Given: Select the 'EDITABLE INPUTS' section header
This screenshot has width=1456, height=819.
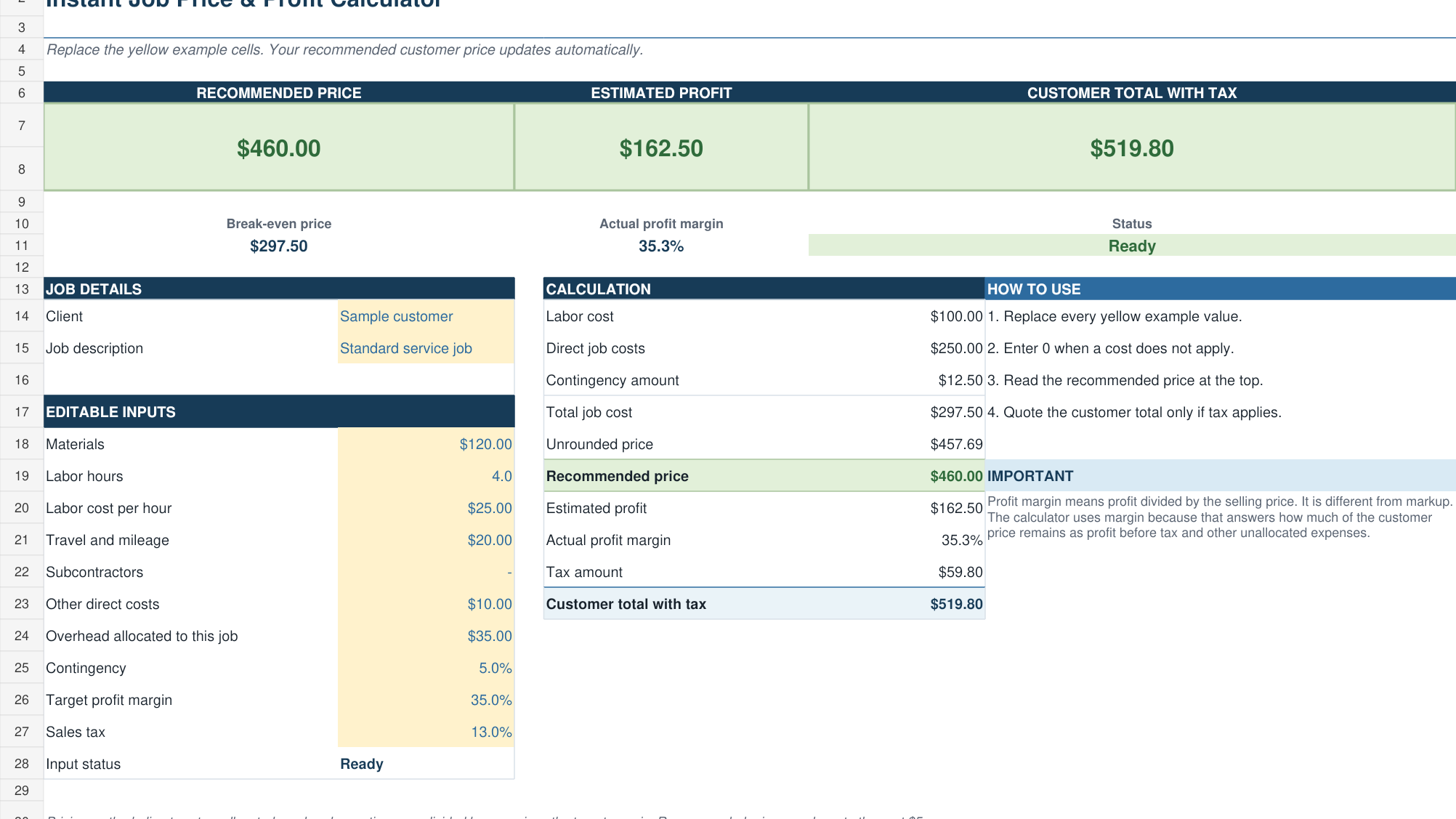Looking at the screenshot, I should (279, 411).
